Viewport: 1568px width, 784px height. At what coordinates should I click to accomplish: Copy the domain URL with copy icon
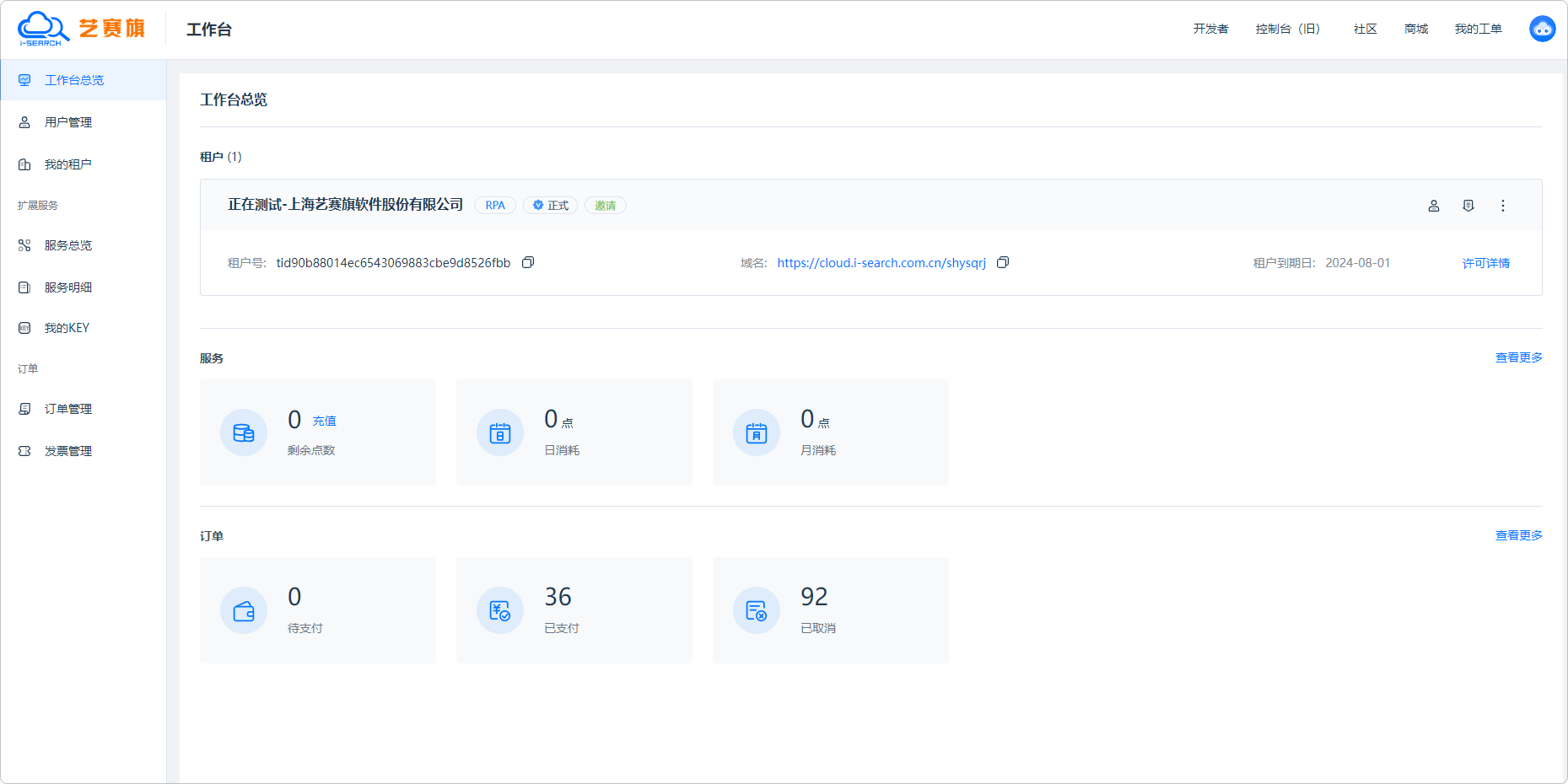point(1003,263)
